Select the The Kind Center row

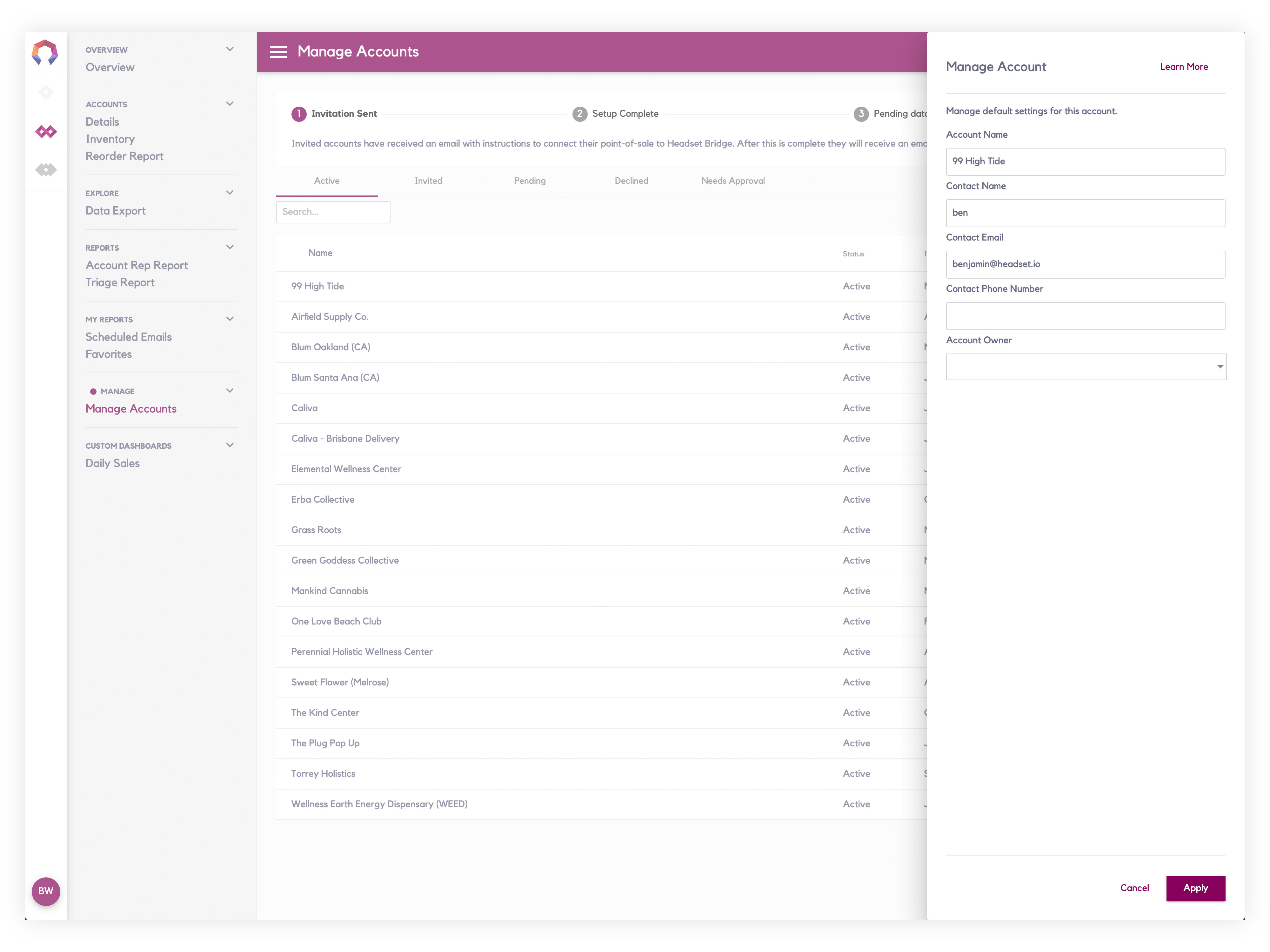(x=601, y=713)
